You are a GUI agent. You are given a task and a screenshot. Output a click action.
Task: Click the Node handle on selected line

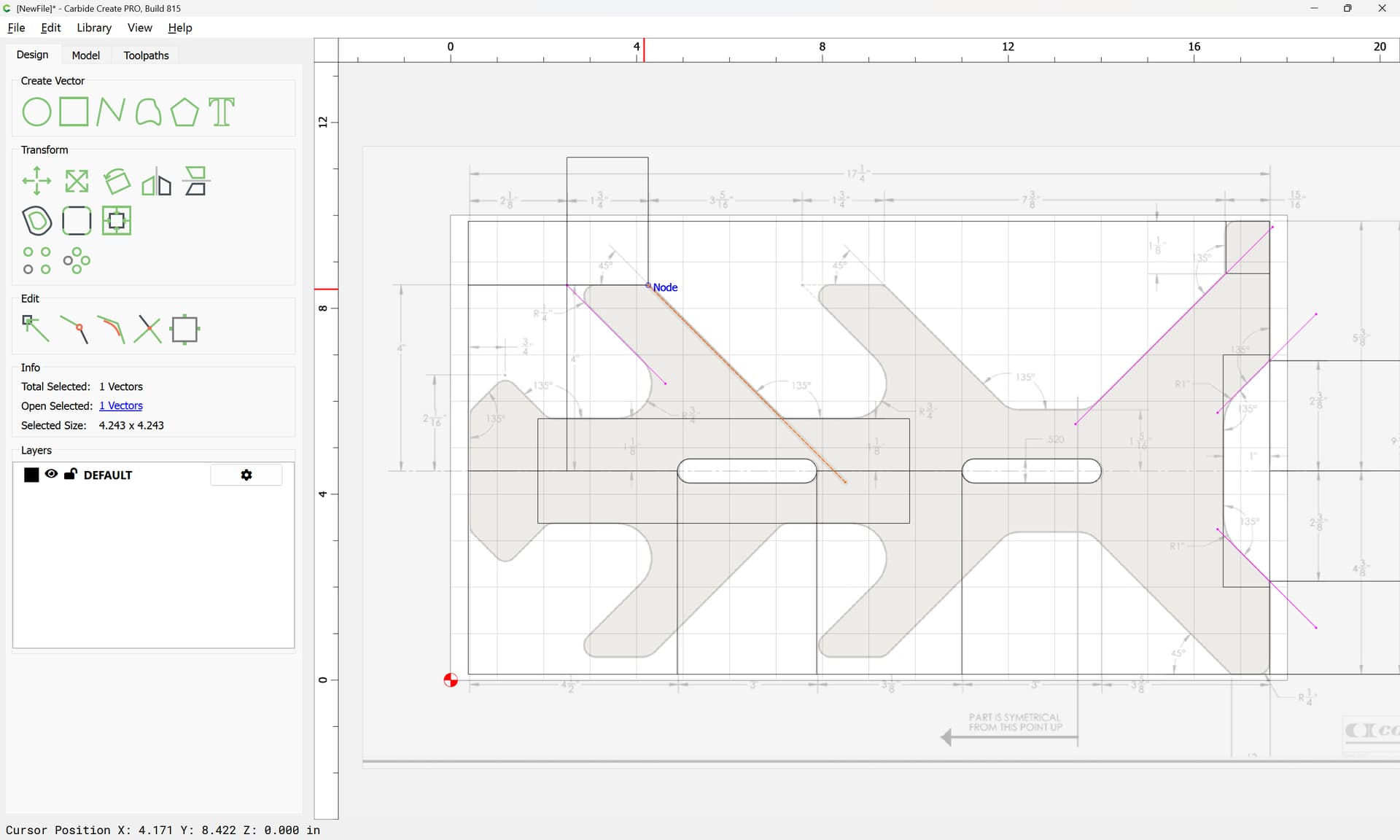coord(648,285)
